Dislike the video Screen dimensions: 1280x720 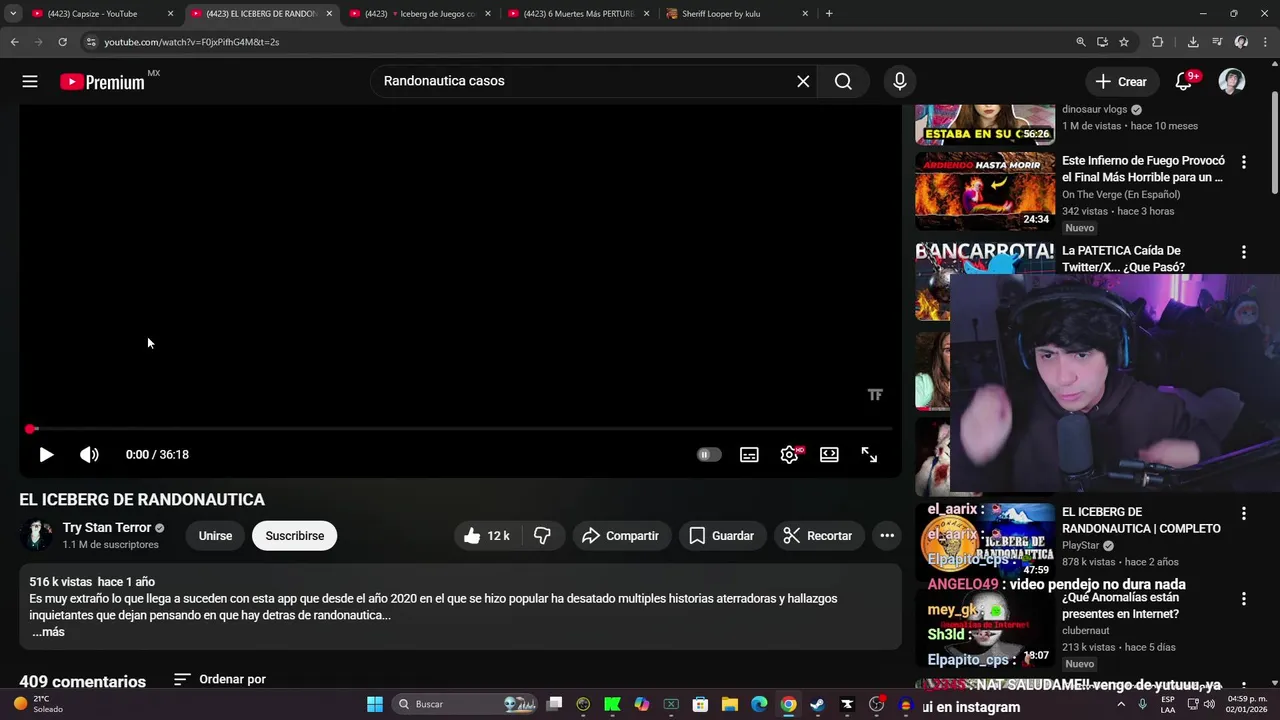point(543,536)
